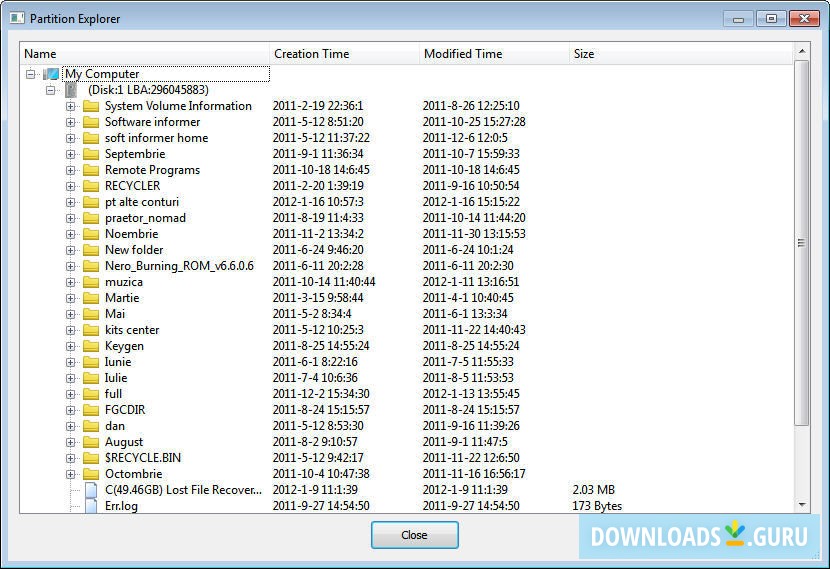This screenshot has height=569, width=830.
Task: Sort by Modified Time column header
Action: [494, 53]
